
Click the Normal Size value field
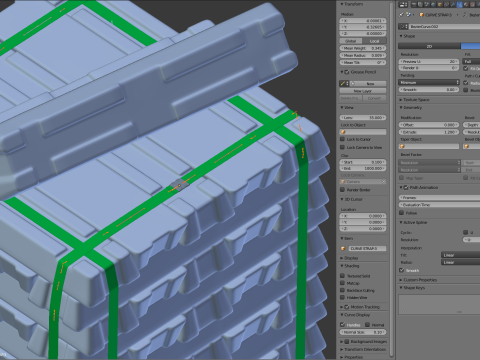coord(363,332)
